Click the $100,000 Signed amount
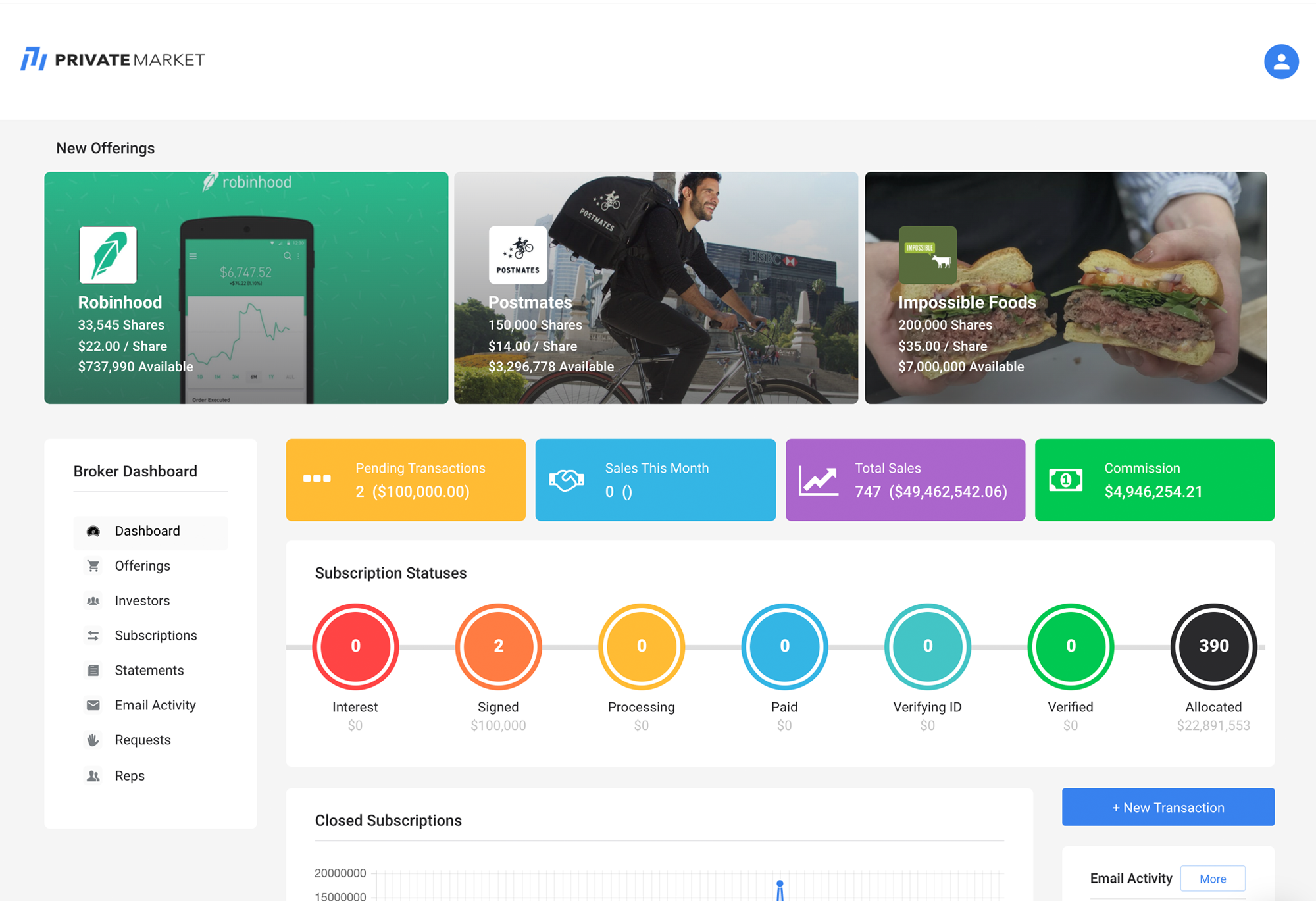Screen dimensions: 1316x901 coord(498,725)
